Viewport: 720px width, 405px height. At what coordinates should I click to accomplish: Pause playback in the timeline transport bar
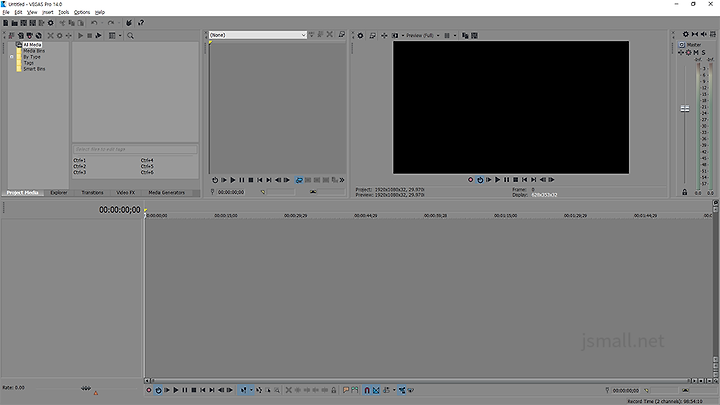185,390
